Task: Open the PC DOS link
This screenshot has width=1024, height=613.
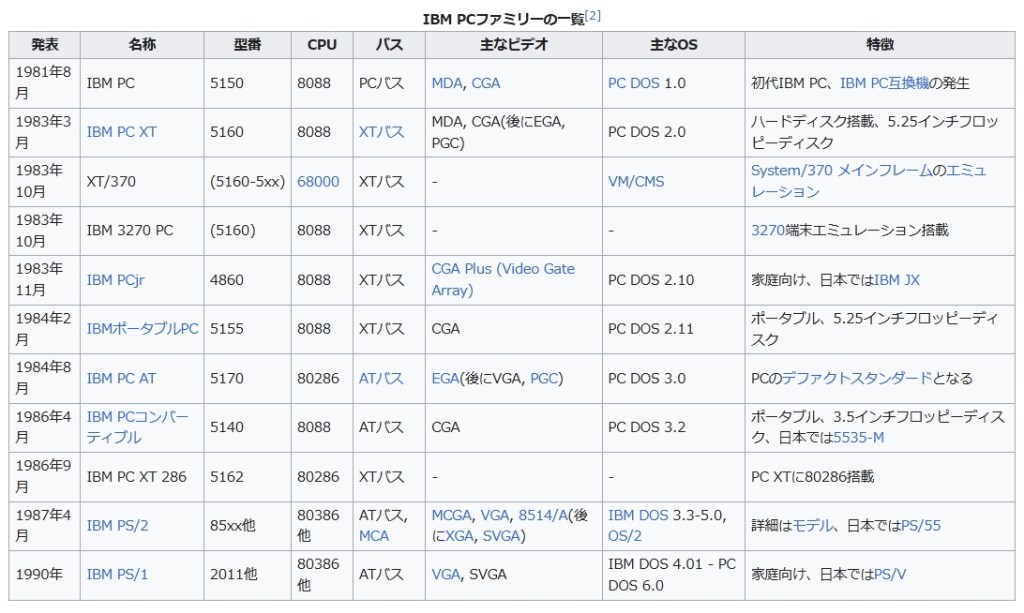Action: [x=633, y=83]
